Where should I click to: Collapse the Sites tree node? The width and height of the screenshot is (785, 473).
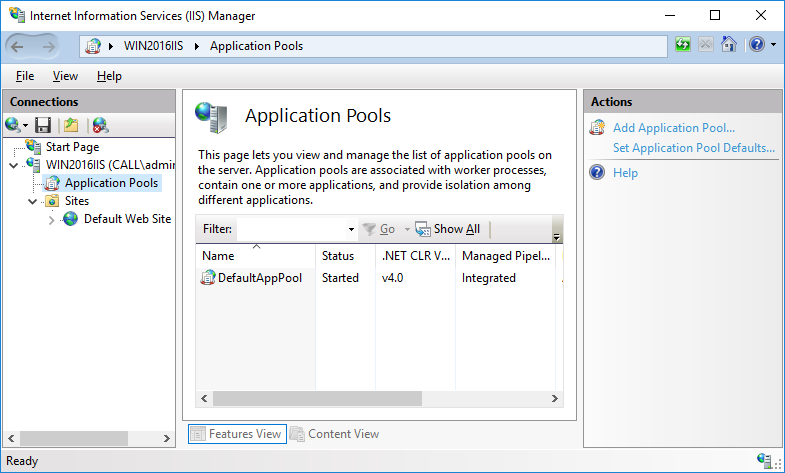pyautogui.click(x=33, y=201)
